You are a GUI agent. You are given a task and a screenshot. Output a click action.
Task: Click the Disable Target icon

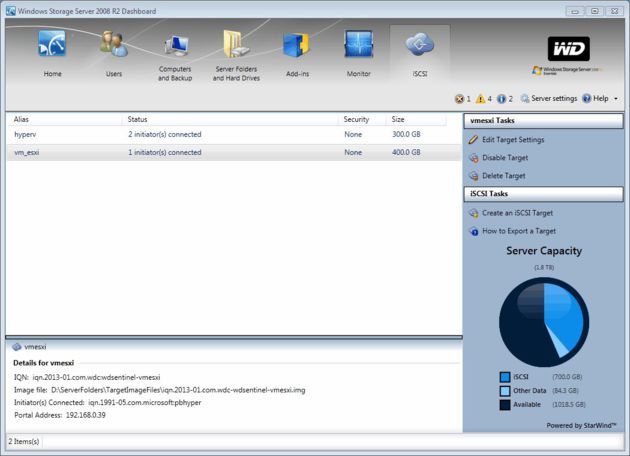[x=474, y=158]
